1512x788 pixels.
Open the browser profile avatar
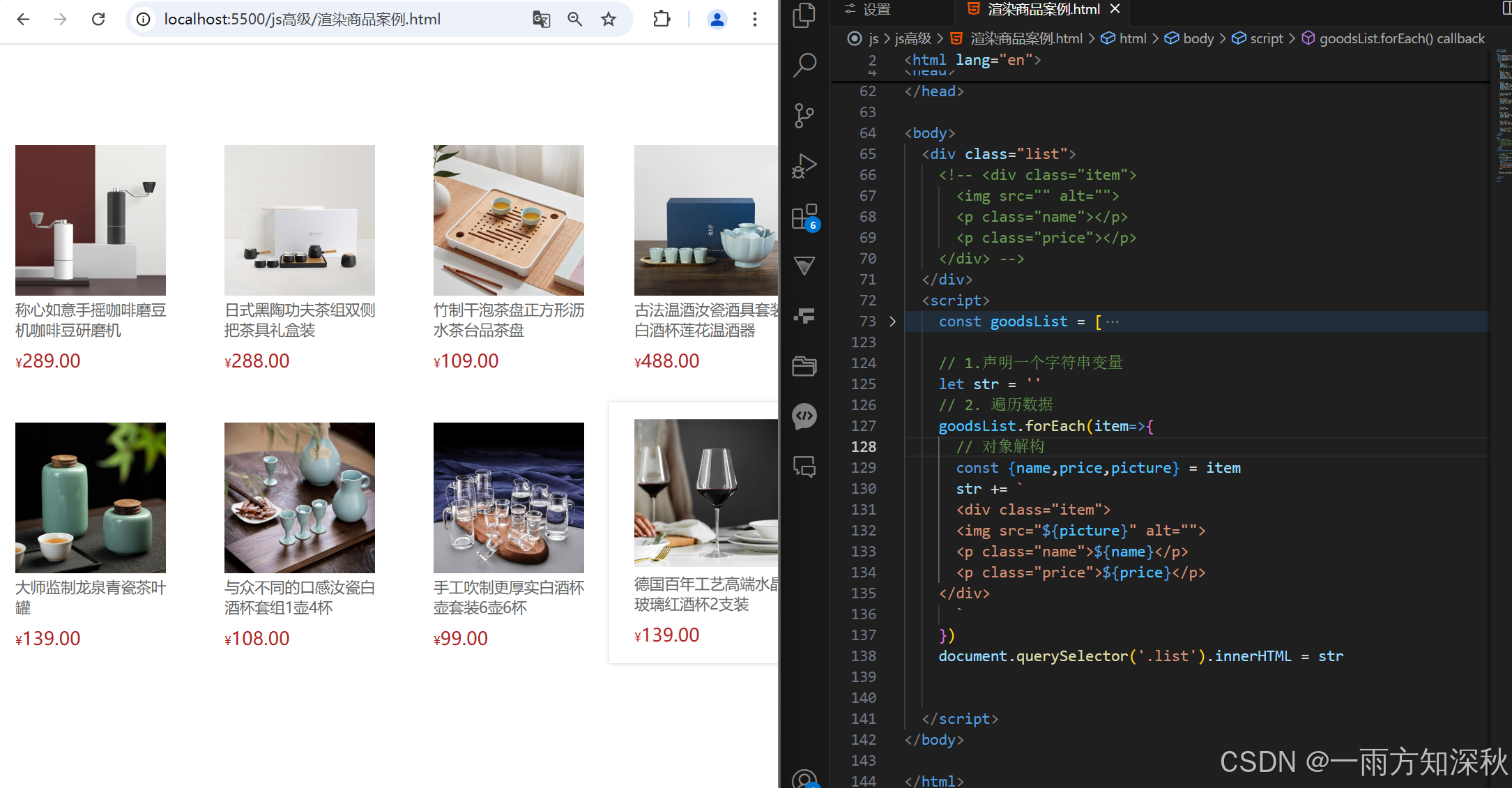tap(717, 20)
